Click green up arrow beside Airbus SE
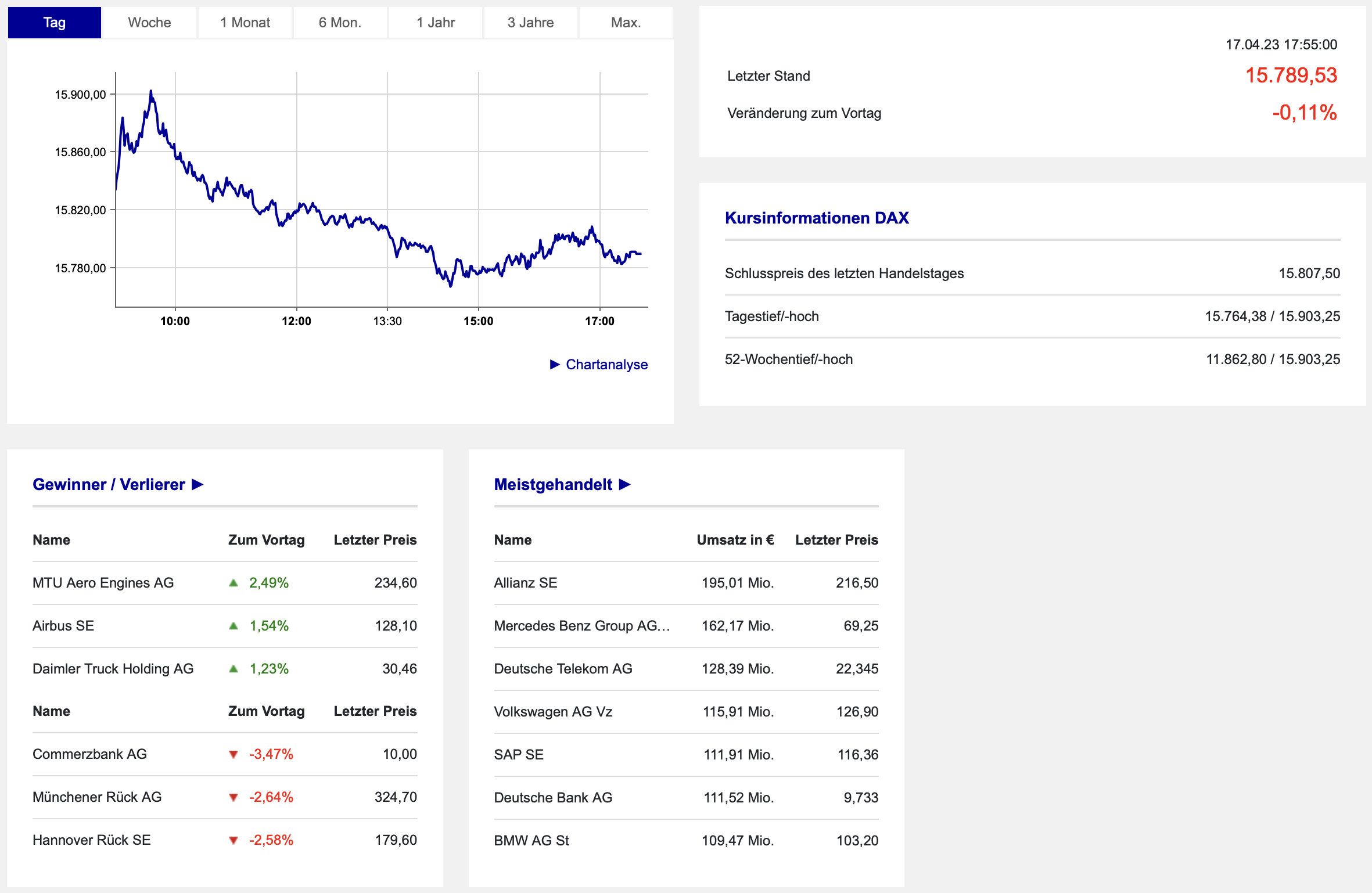 234,626
